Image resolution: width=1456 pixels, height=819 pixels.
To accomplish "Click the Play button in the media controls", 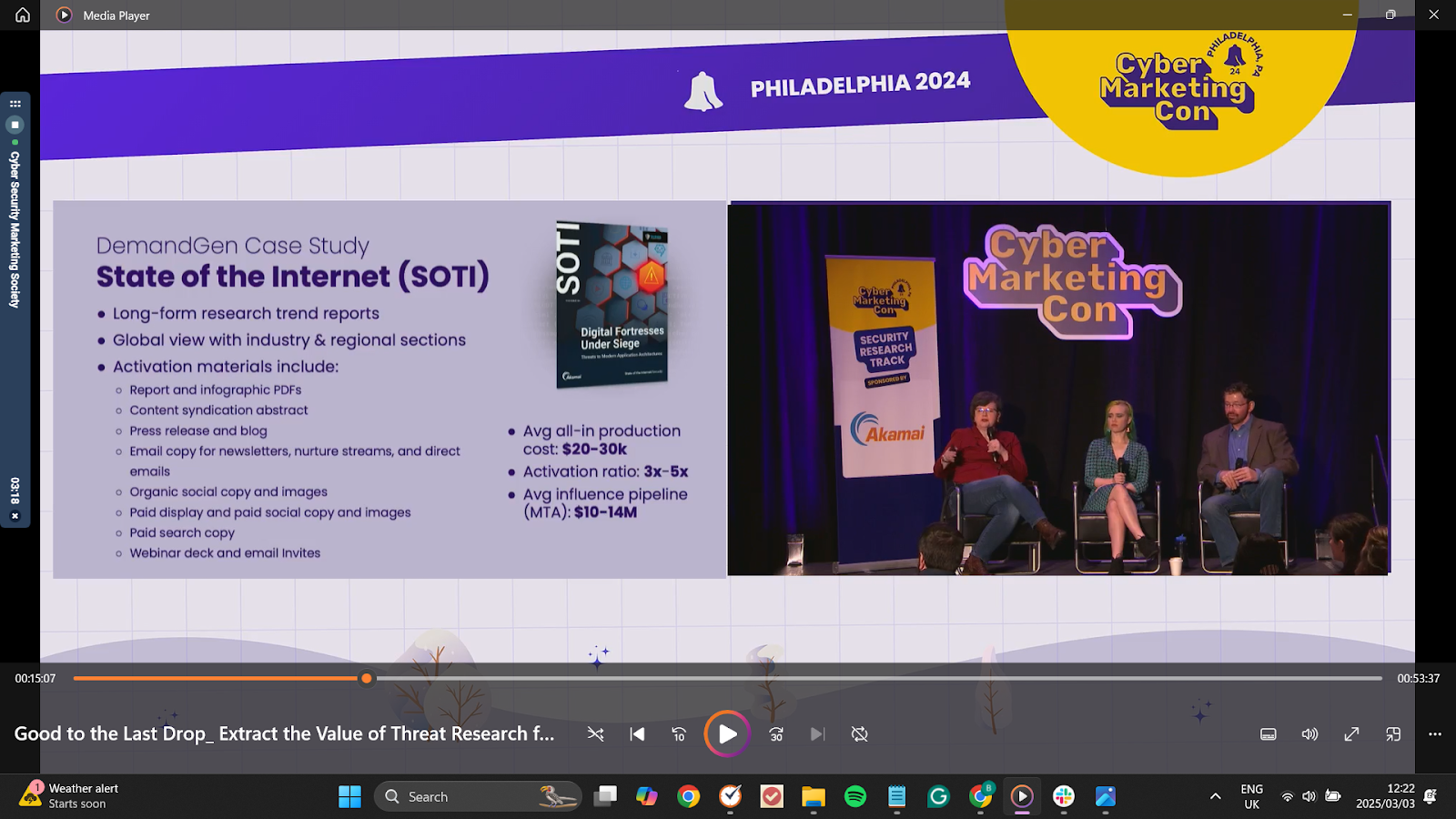I will (x=727, y=733).
